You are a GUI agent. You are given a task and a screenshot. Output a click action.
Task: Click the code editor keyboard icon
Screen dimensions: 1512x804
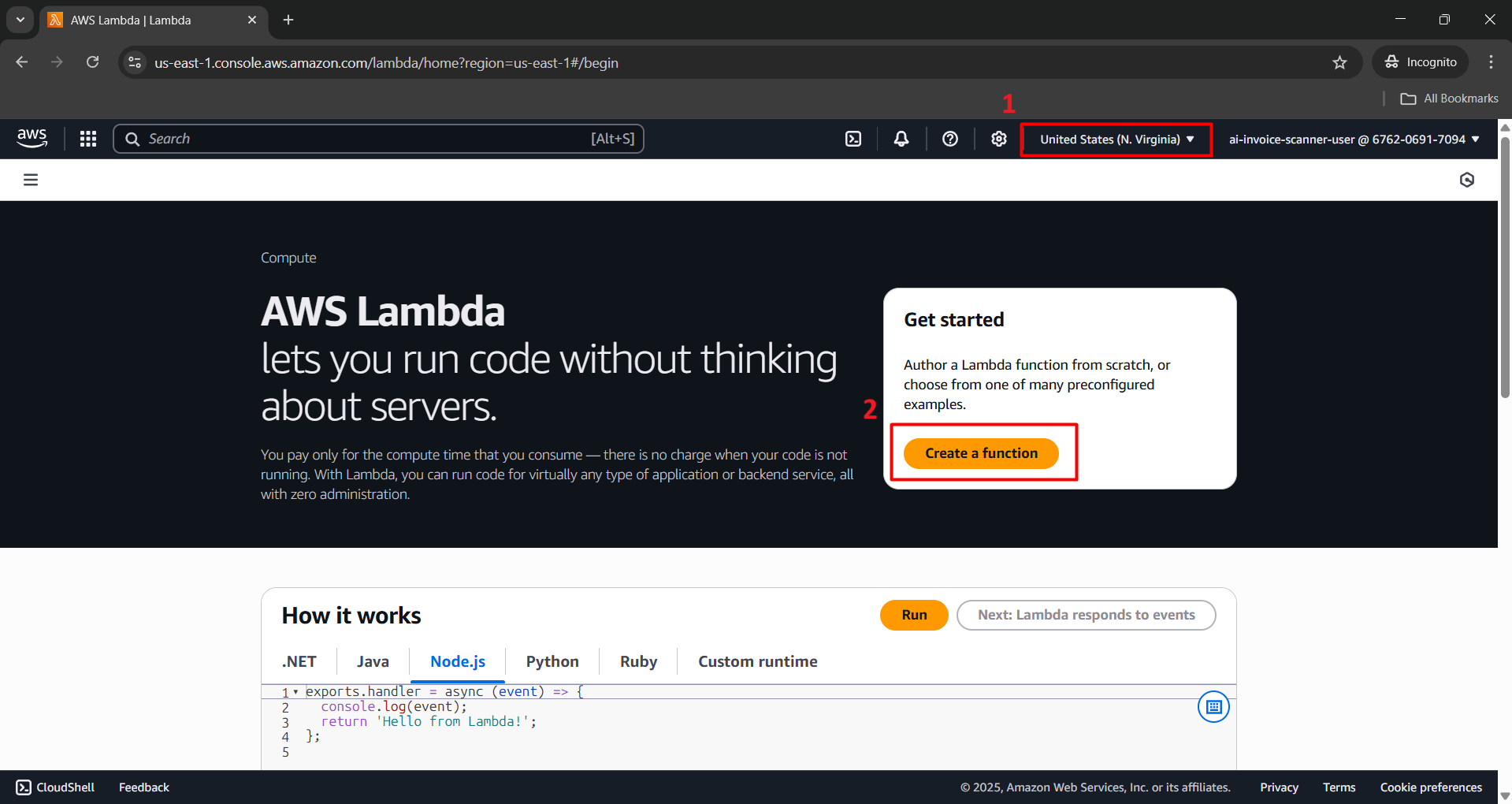click(1213, 707)
